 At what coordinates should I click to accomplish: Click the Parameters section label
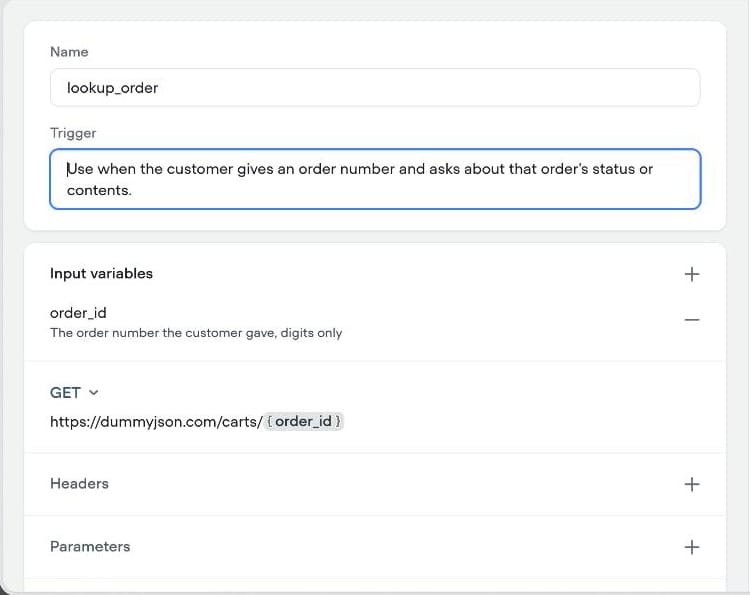[x=90, y=547]
